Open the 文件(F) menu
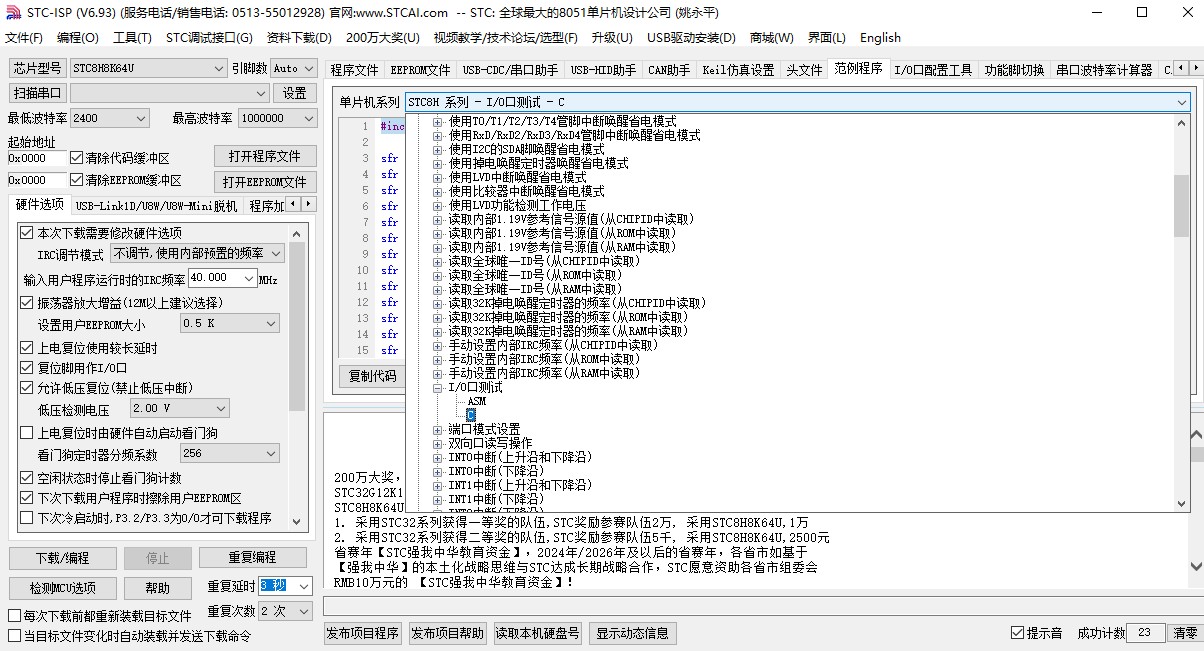1204x651 pixels. click(24, 38)
